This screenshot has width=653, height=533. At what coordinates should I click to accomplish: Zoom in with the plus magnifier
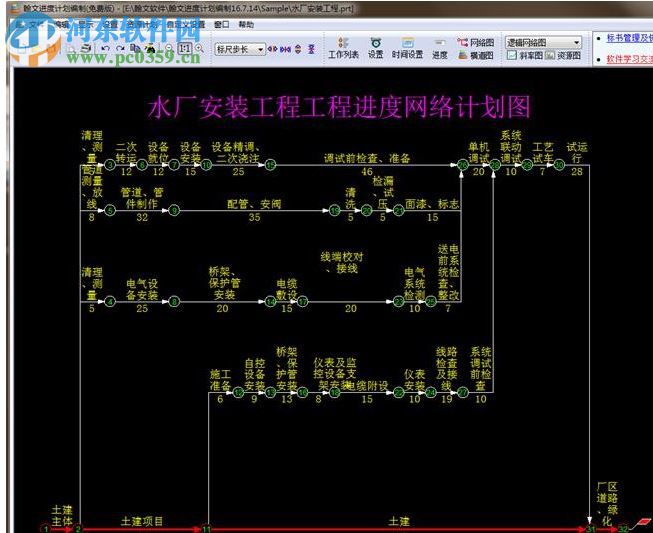coord(199,49)
